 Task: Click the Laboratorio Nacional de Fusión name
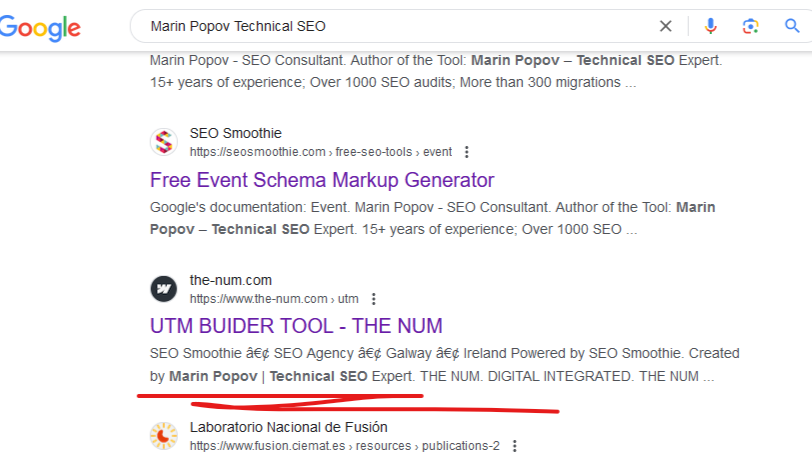pyautogui.click(x=288, y=427)
